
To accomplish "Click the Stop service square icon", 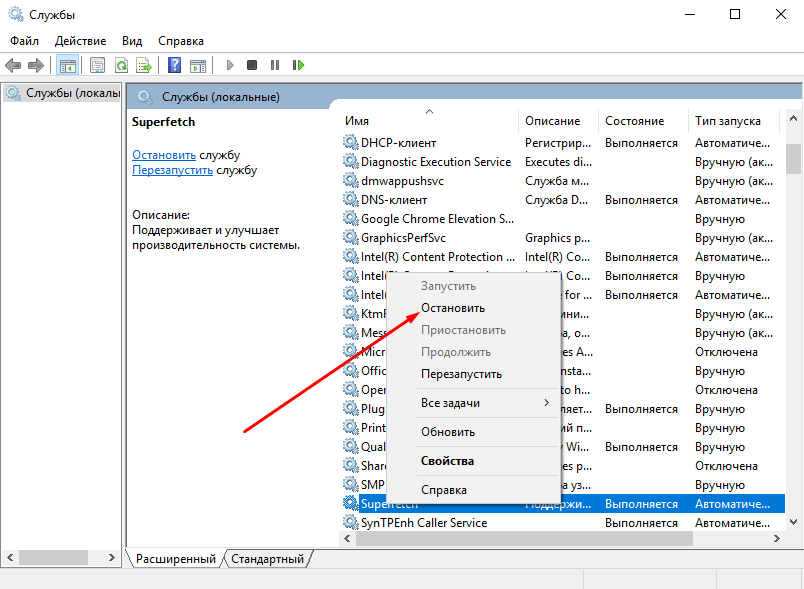I will click(x=252, y=65).
